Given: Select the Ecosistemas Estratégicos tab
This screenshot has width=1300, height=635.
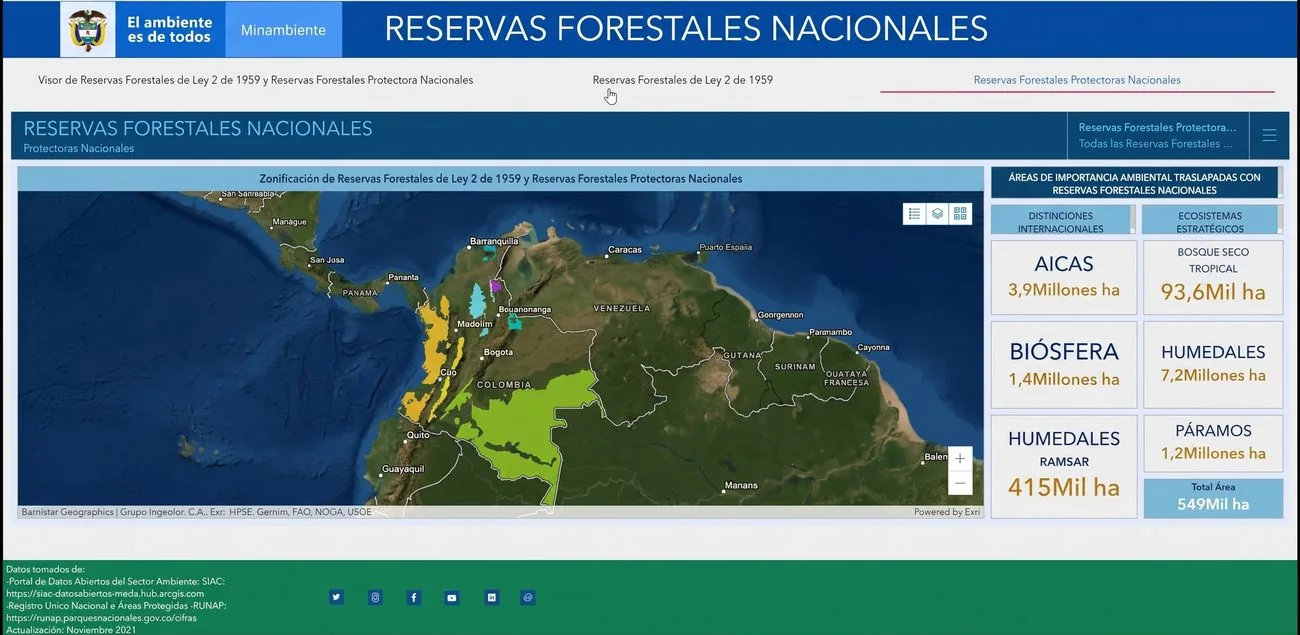Looking at the screenshot, I should coord(1210,221).
